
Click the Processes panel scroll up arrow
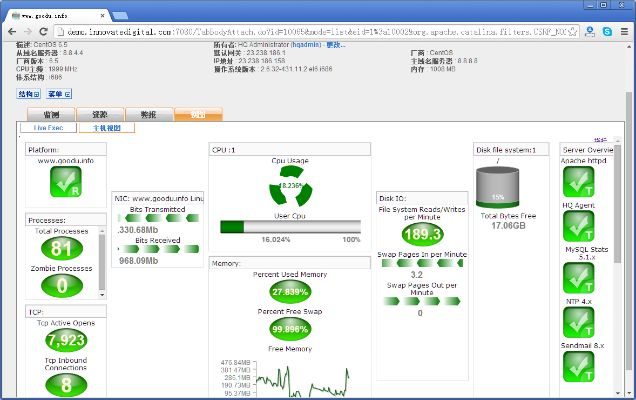pos(102,230)
